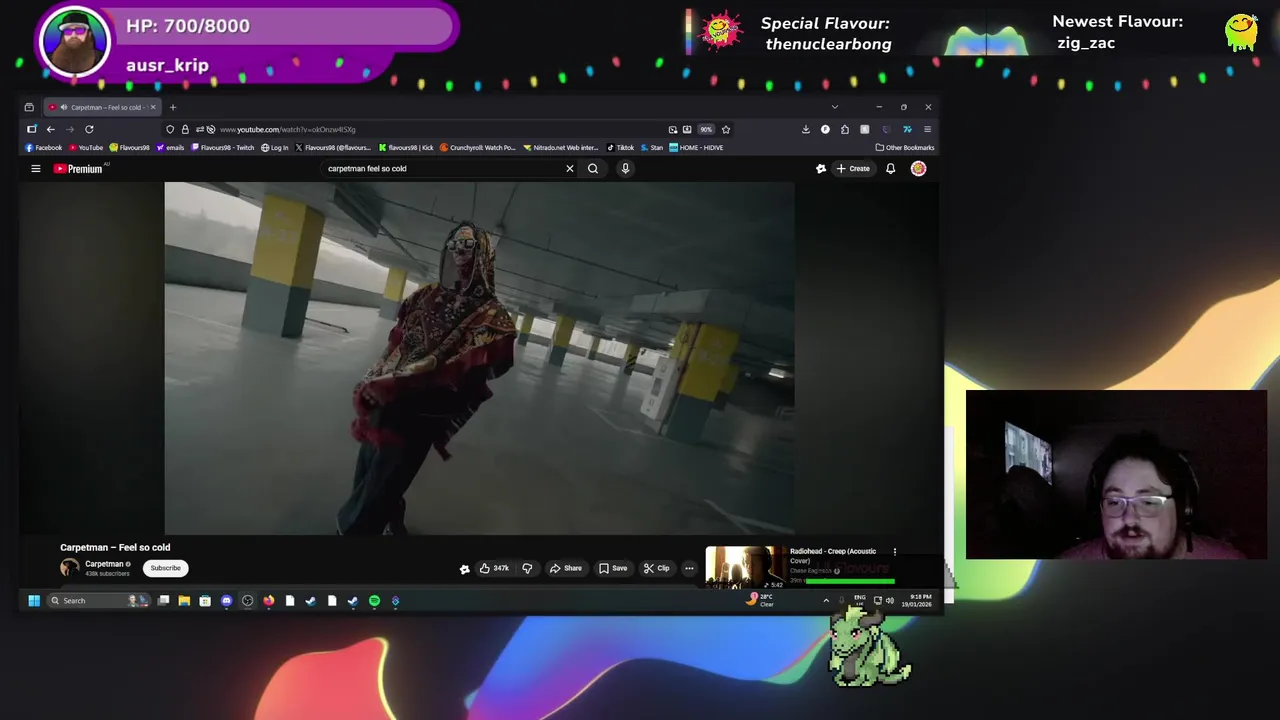Bookmark this page with the star icon

(x=726, y=129)
